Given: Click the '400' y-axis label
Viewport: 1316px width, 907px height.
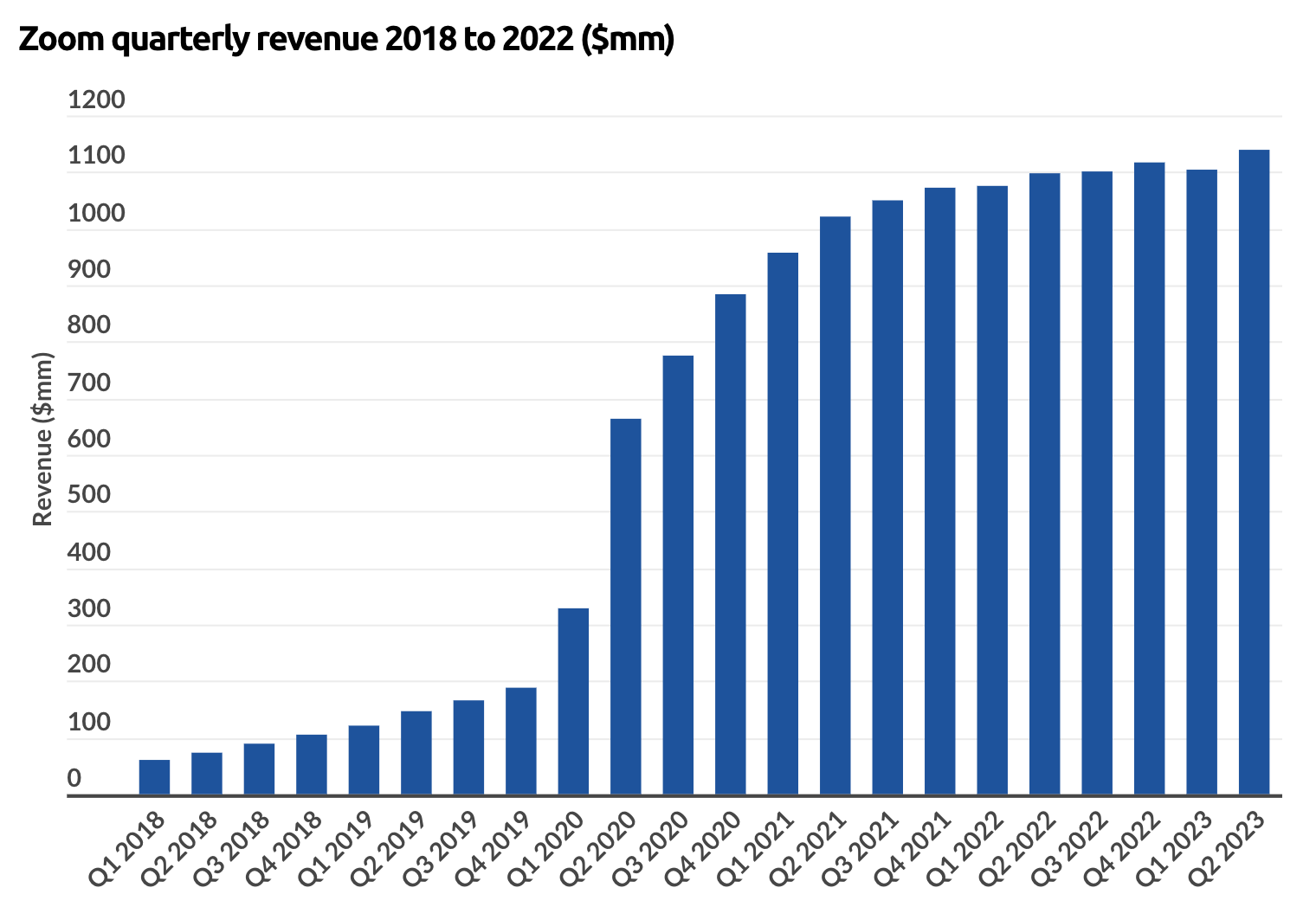Looking at the screenshot, I should pos(89,552).
